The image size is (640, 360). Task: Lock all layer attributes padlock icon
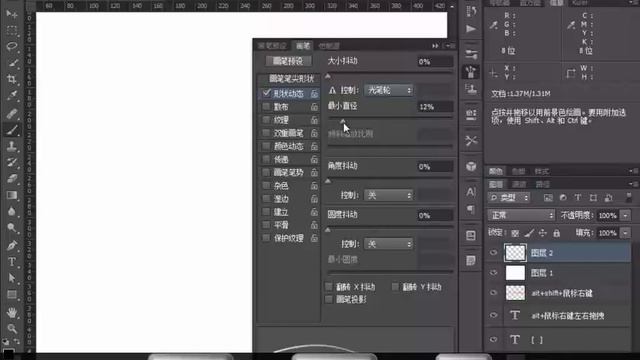pyautogui.click(x=556, y=233)
